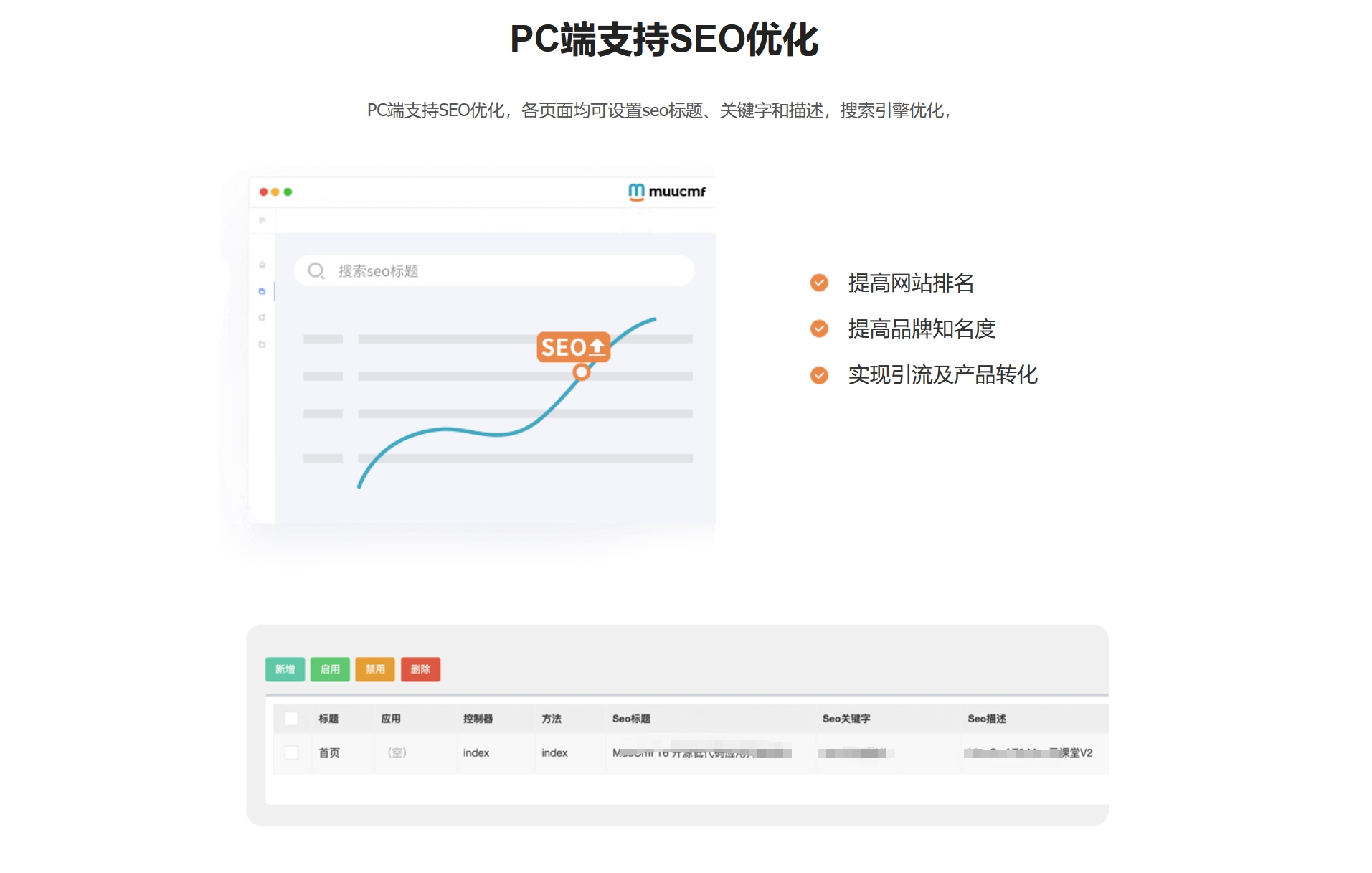Click the 首页 title cell in table
The image size is (1372, 873).
pyautogui.click(x=329, y=752)
